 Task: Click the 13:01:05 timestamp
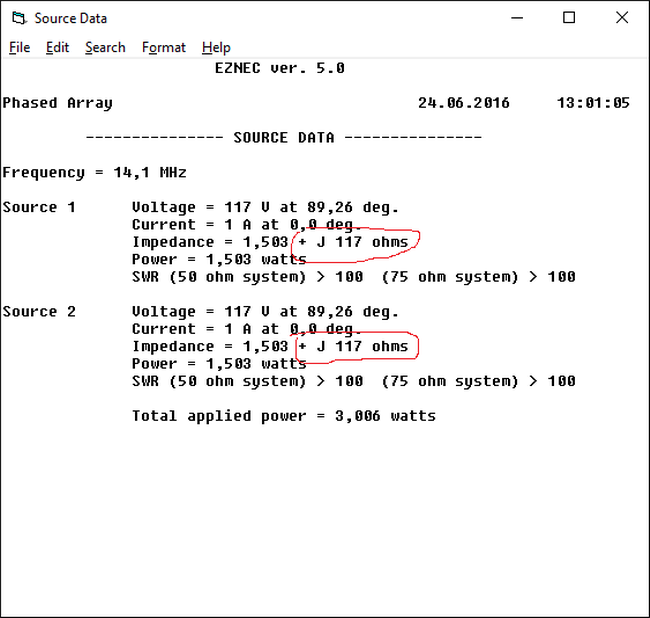(593, 103)
